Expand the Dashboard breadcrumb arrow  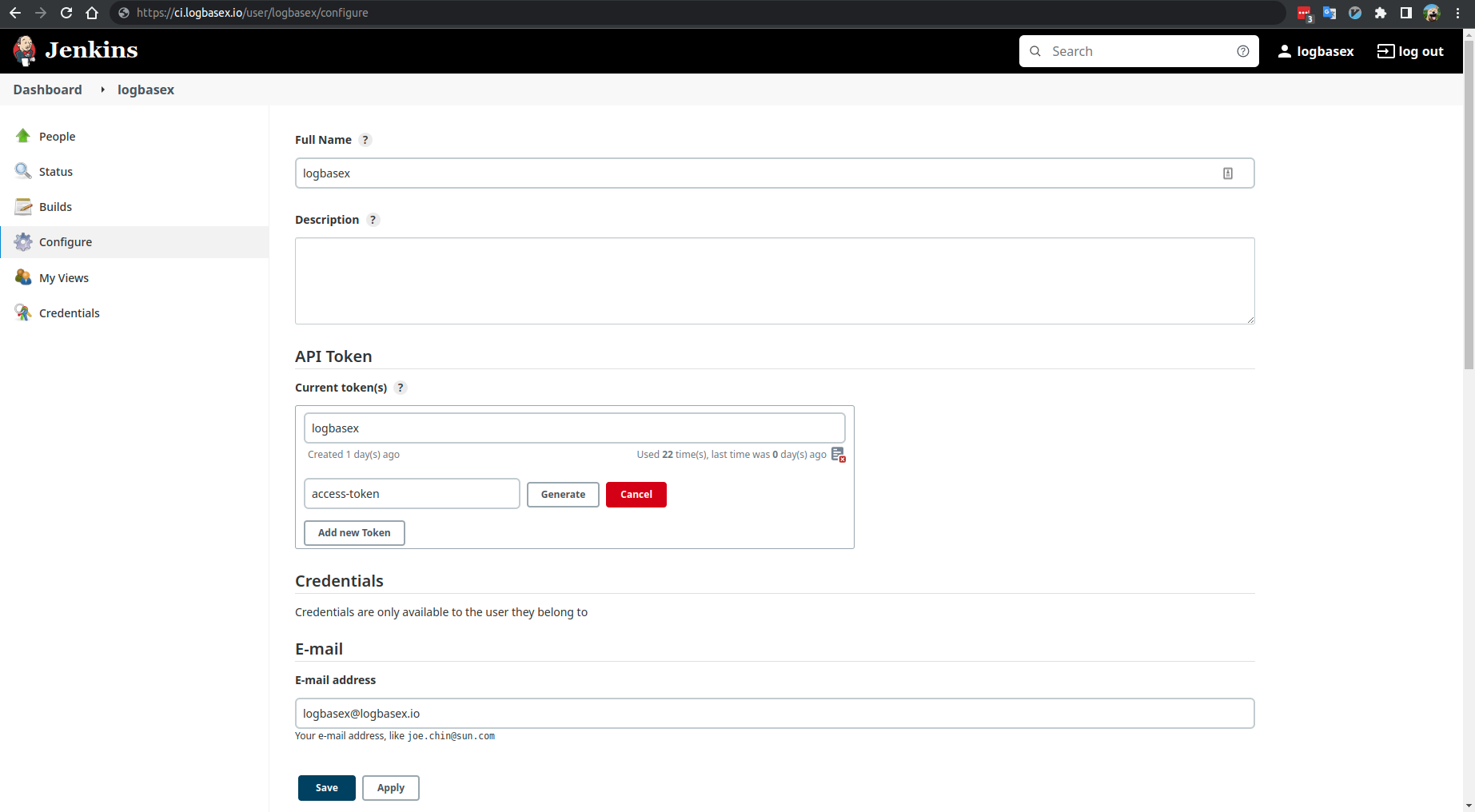[102, 90]
